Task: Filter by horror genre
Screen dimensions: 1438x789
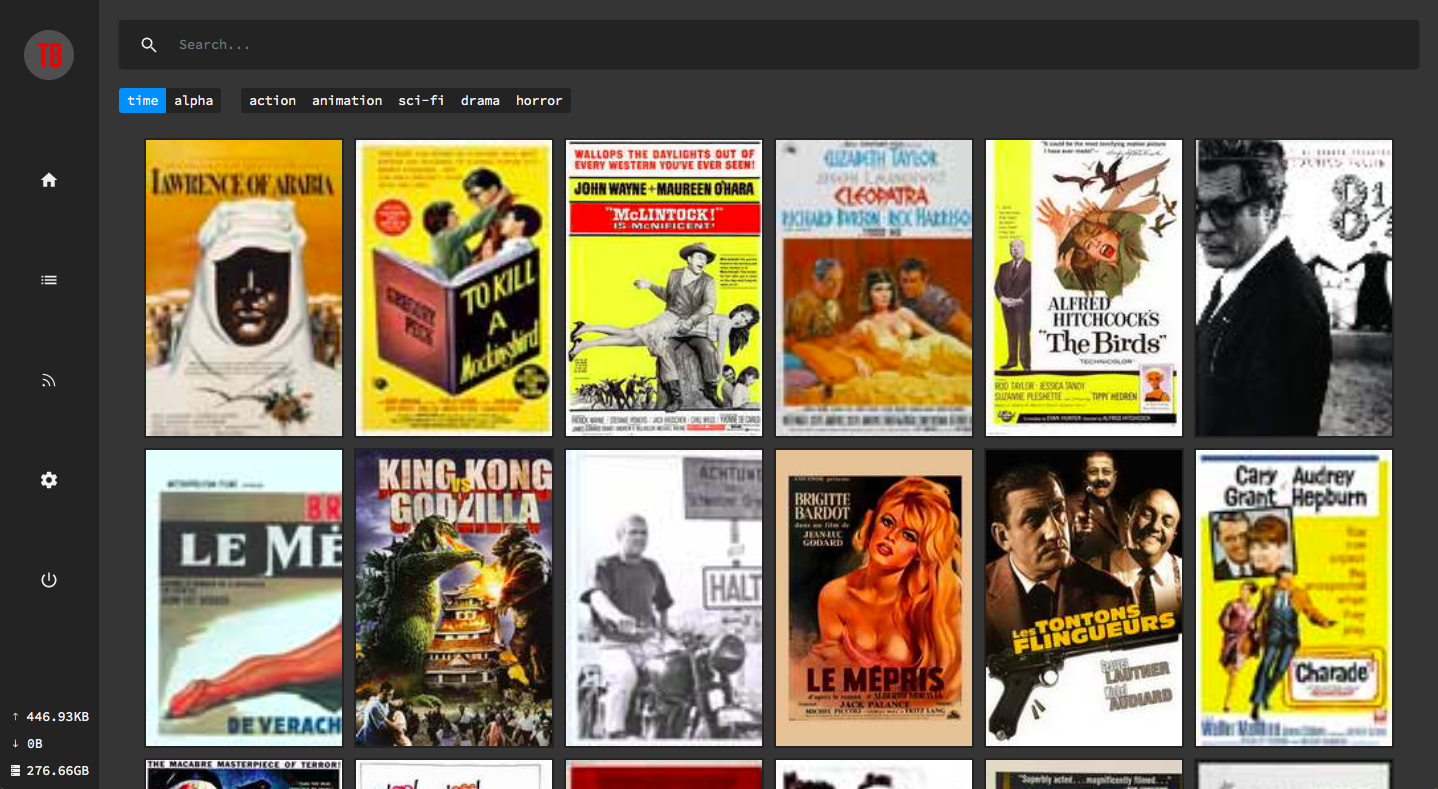Action: click(x=539, y=100)
